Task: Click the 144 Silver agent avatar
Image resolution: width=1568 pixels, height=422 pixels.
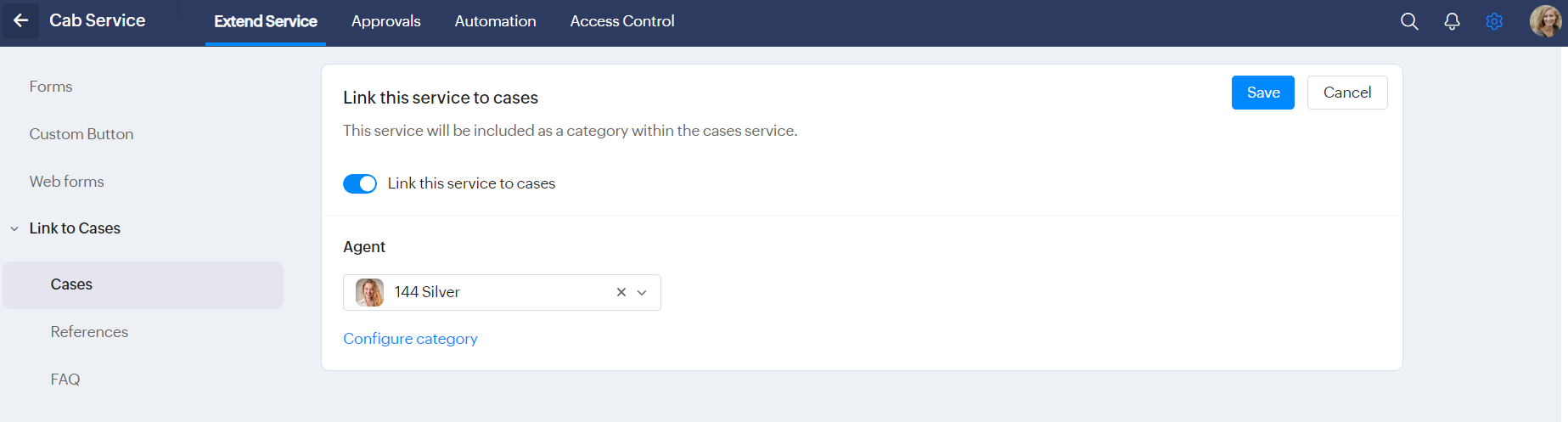Action: (x=369, y=292)
